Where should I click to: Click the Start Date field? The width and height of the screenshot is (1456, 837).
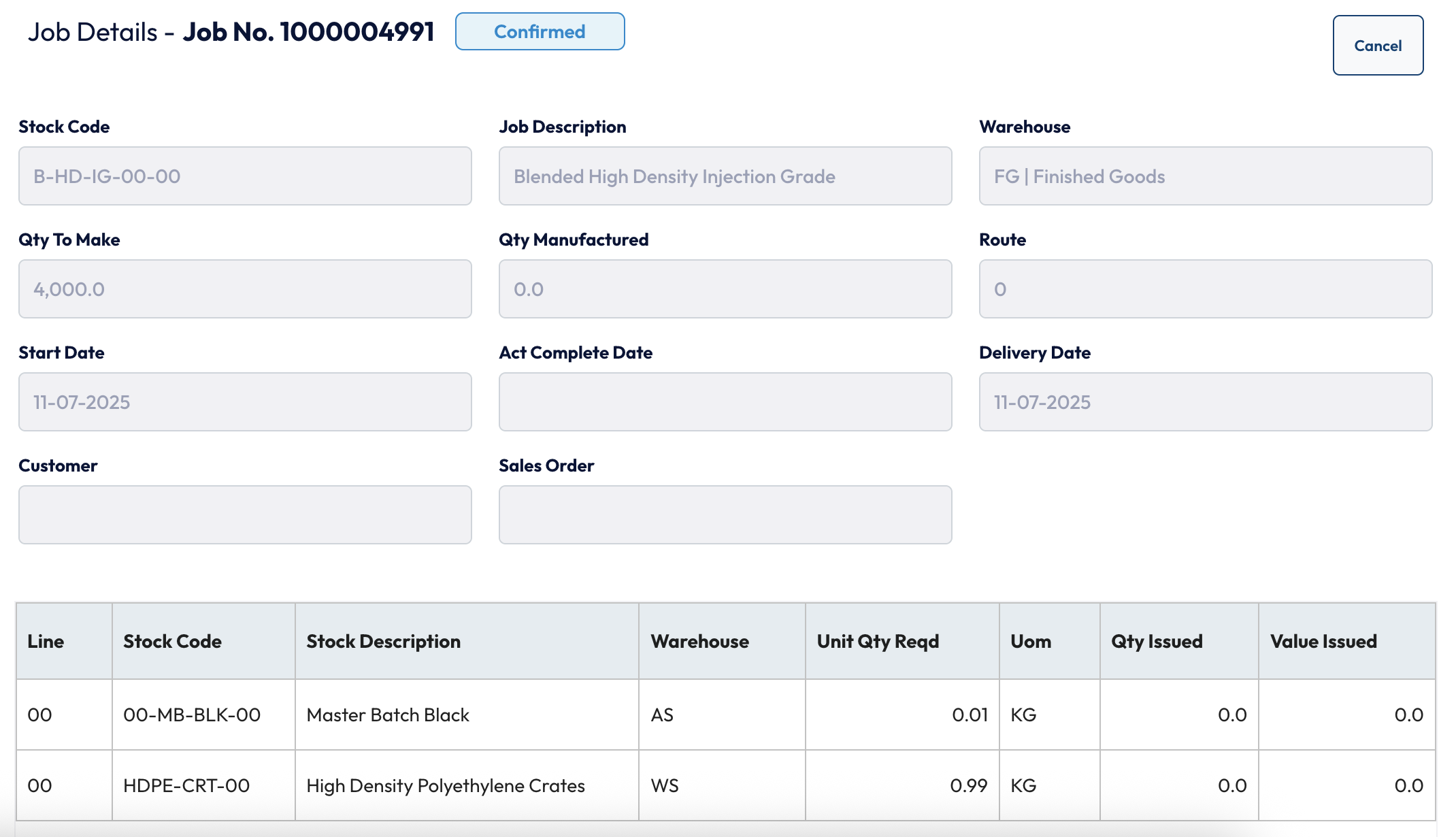[x=245, y=402]
